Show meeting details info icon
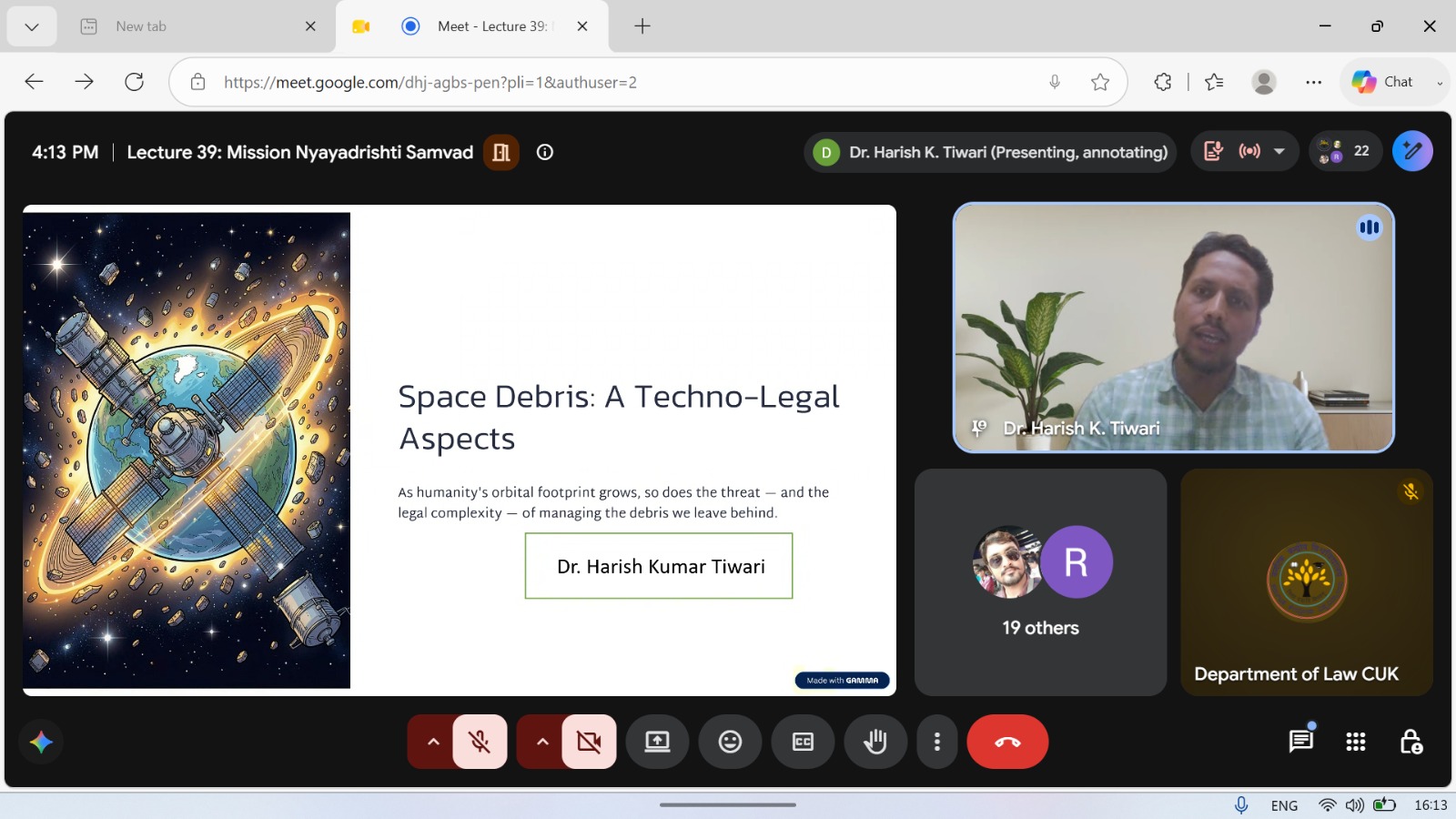The width and height of the screenshot is (1456, 819). tap(545, 152)
